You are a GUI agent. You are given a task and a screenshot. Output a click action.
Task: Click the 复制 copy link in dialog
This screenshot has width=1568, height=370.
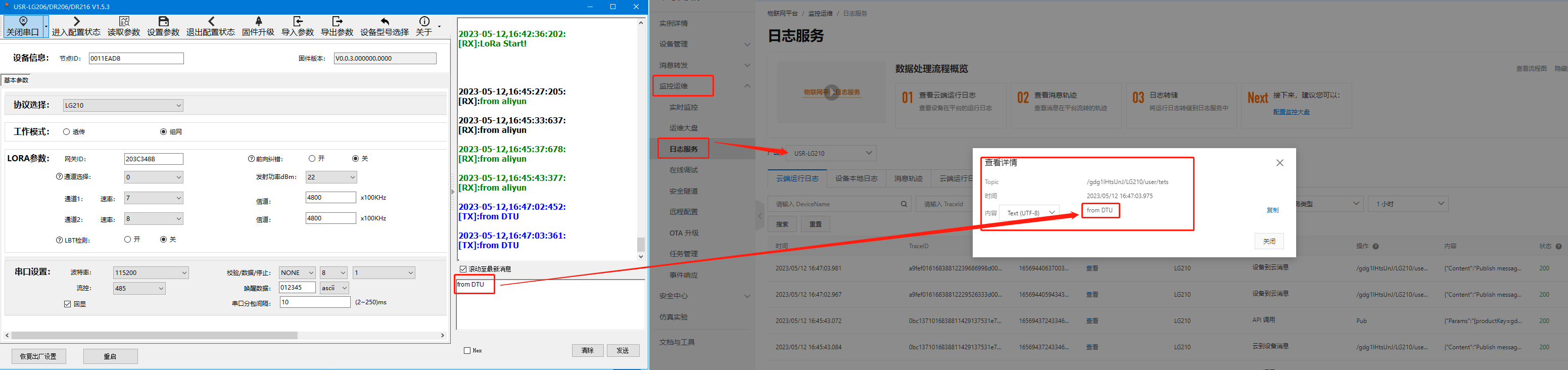click(x=1272, y=210)
